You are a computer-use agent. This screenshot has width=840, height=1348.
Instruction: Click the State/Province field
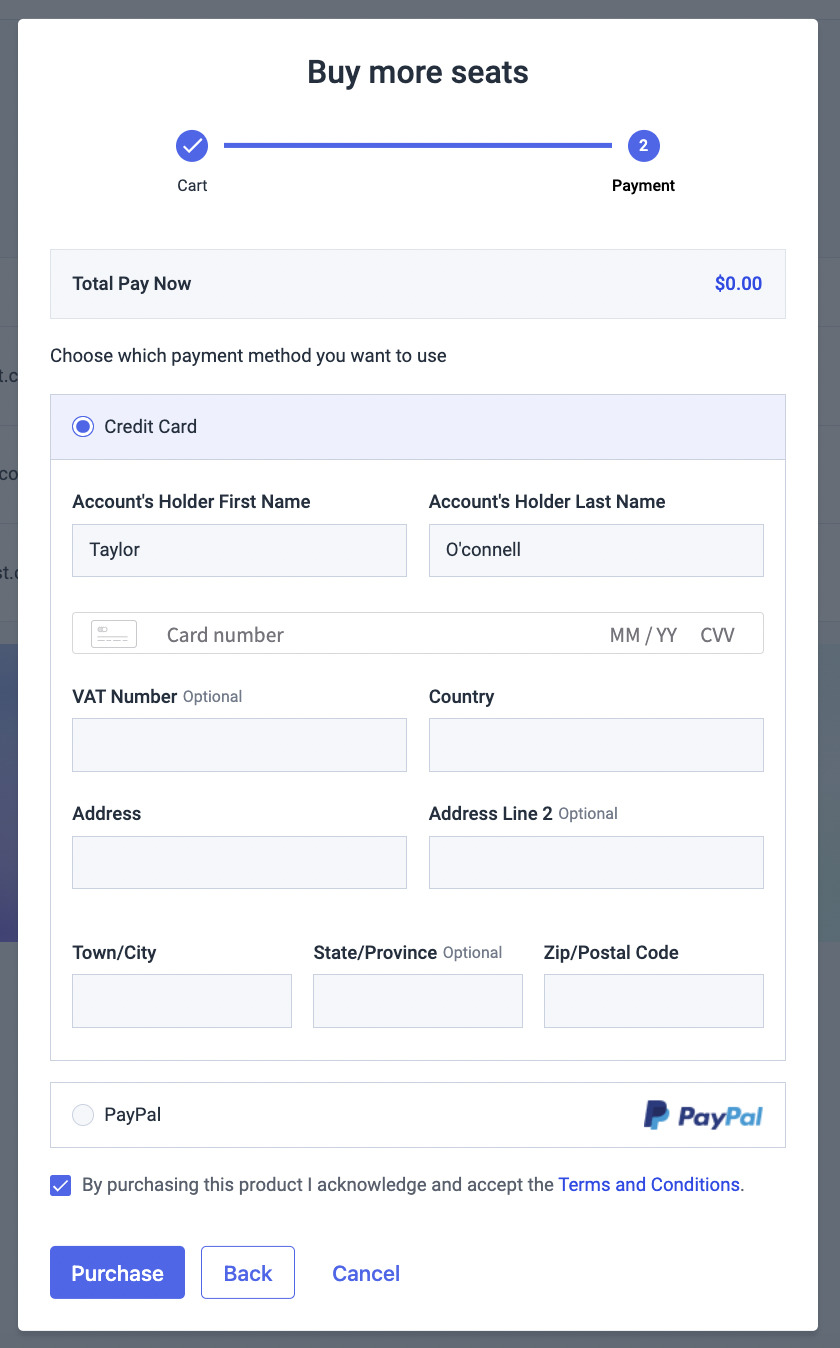[x=418, y=1001]
